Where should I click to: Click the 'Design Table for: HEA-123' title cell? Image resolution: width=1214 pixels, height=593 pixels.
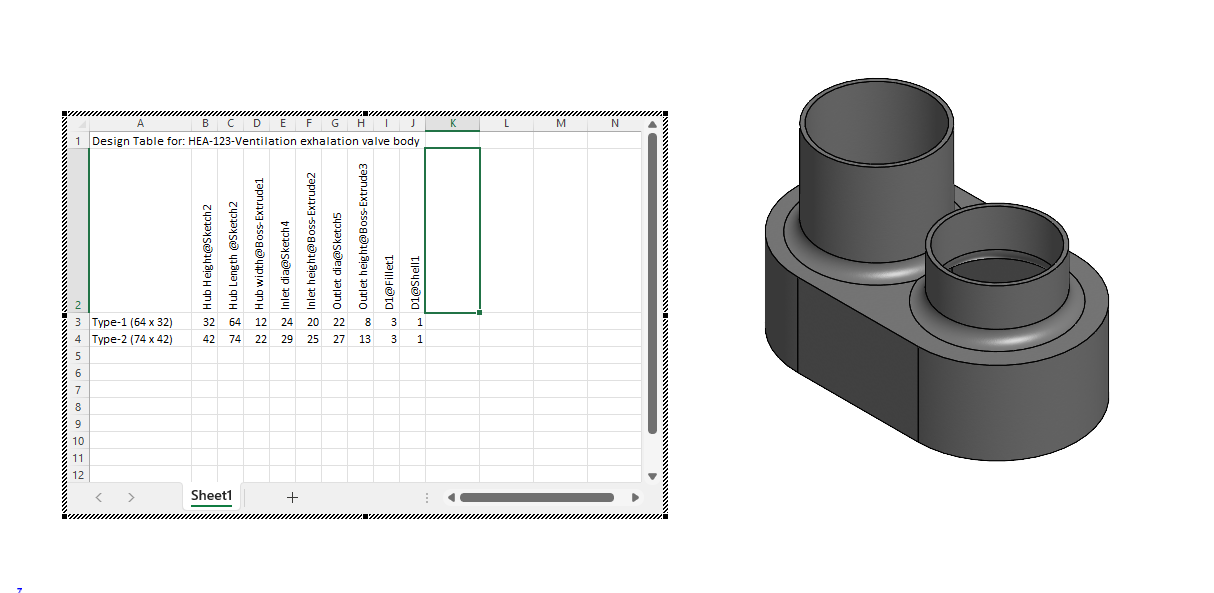click(256, 140)
